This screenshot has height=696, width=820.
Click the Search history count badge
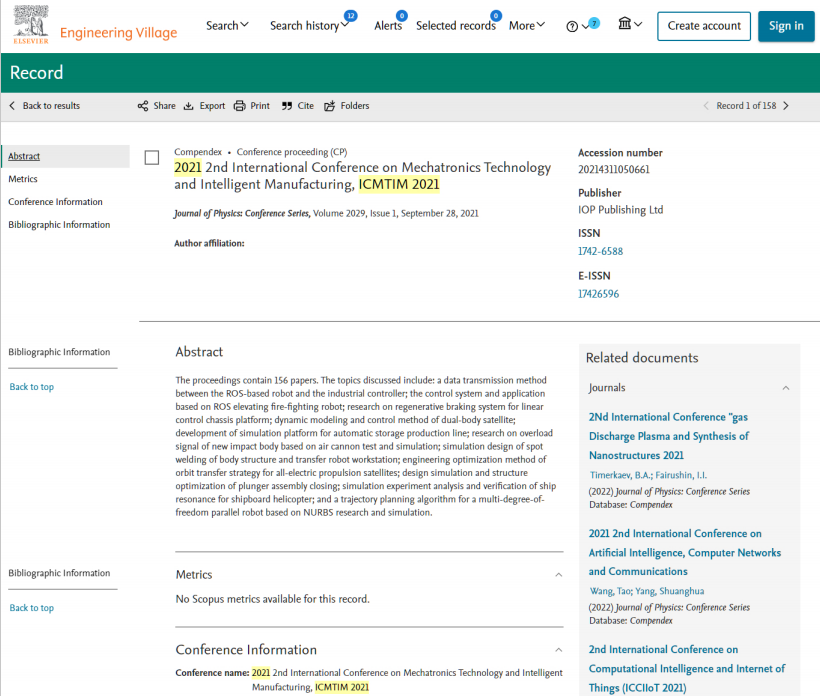point(351,16)
